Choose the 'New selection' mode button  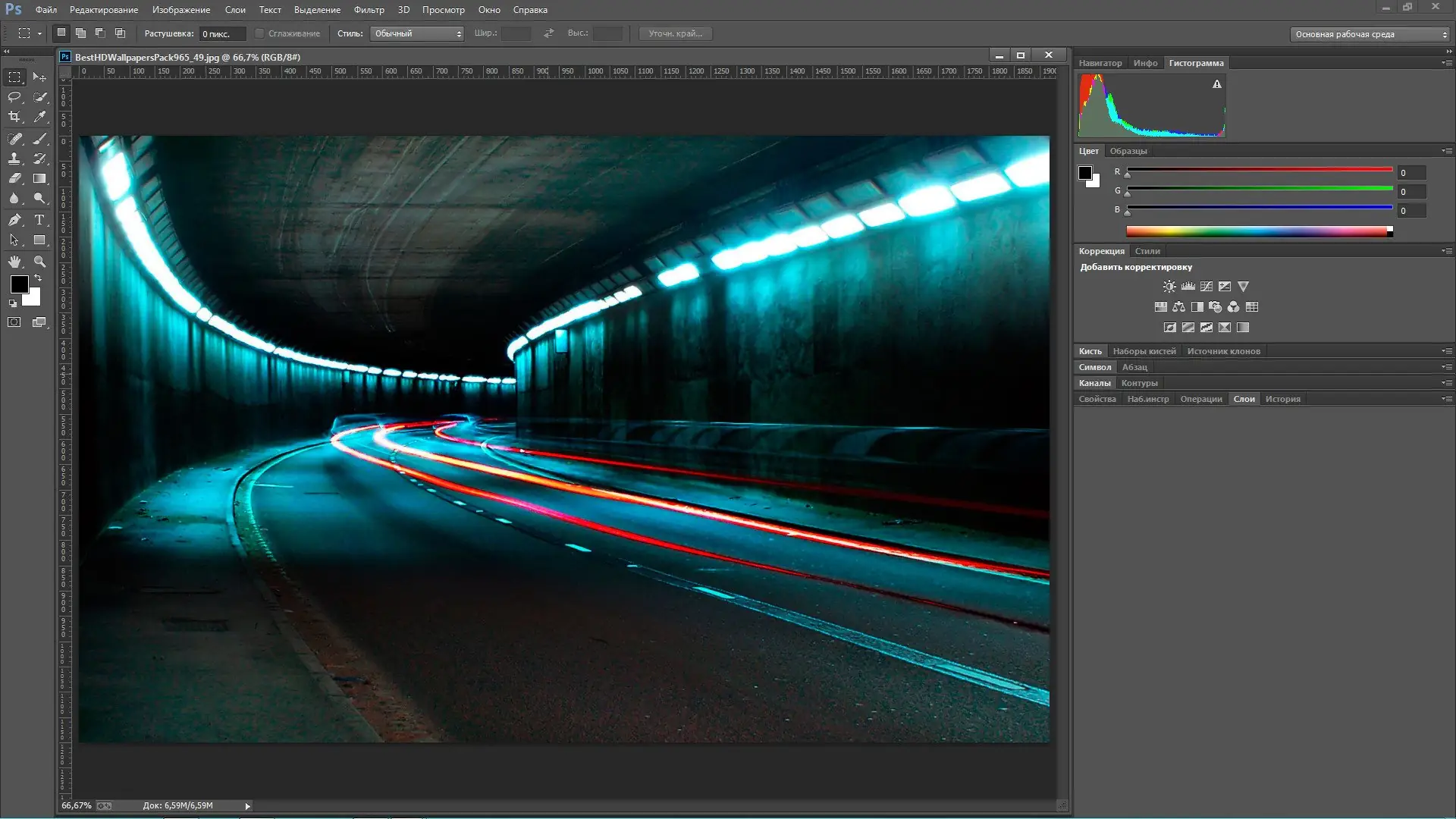pyautogui.click(x=61, y=33)
